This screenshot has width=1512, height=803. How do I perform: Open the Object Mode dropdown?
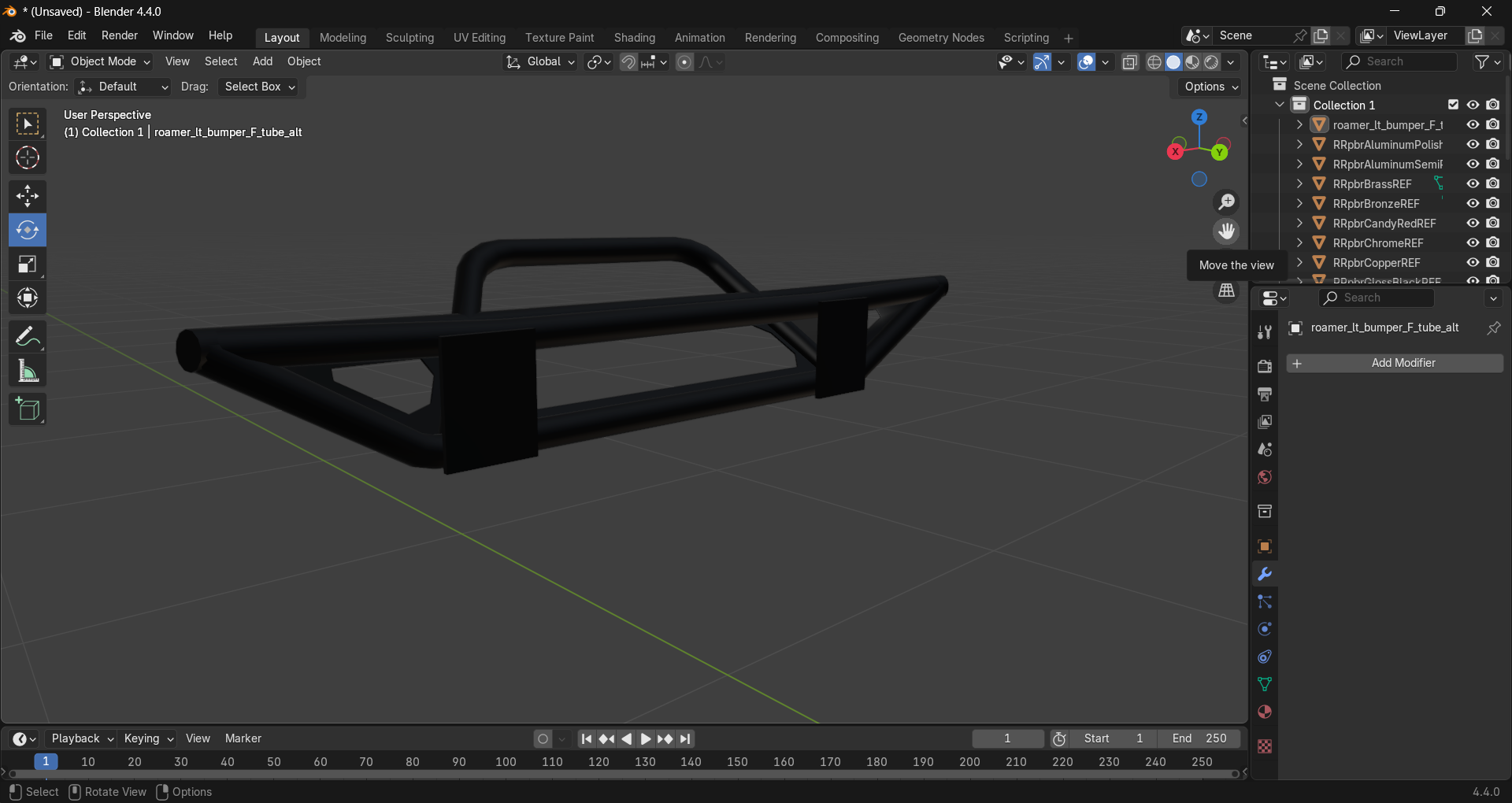coord(100,61)
